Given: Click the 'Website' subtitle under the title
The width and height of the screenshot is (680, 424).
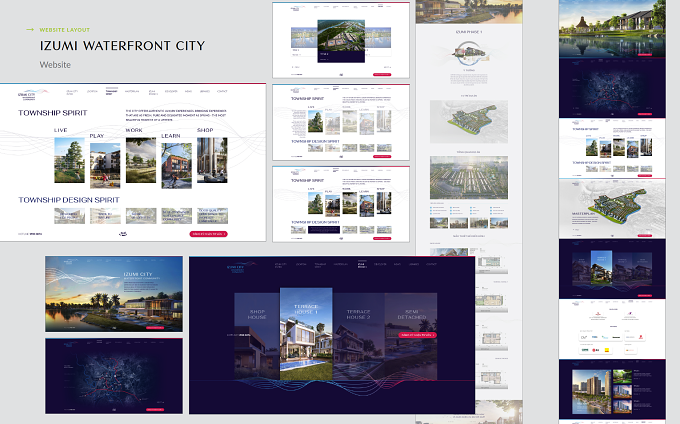Looking at the screenshot, I should pyautogui.click(x=55, y=65).
